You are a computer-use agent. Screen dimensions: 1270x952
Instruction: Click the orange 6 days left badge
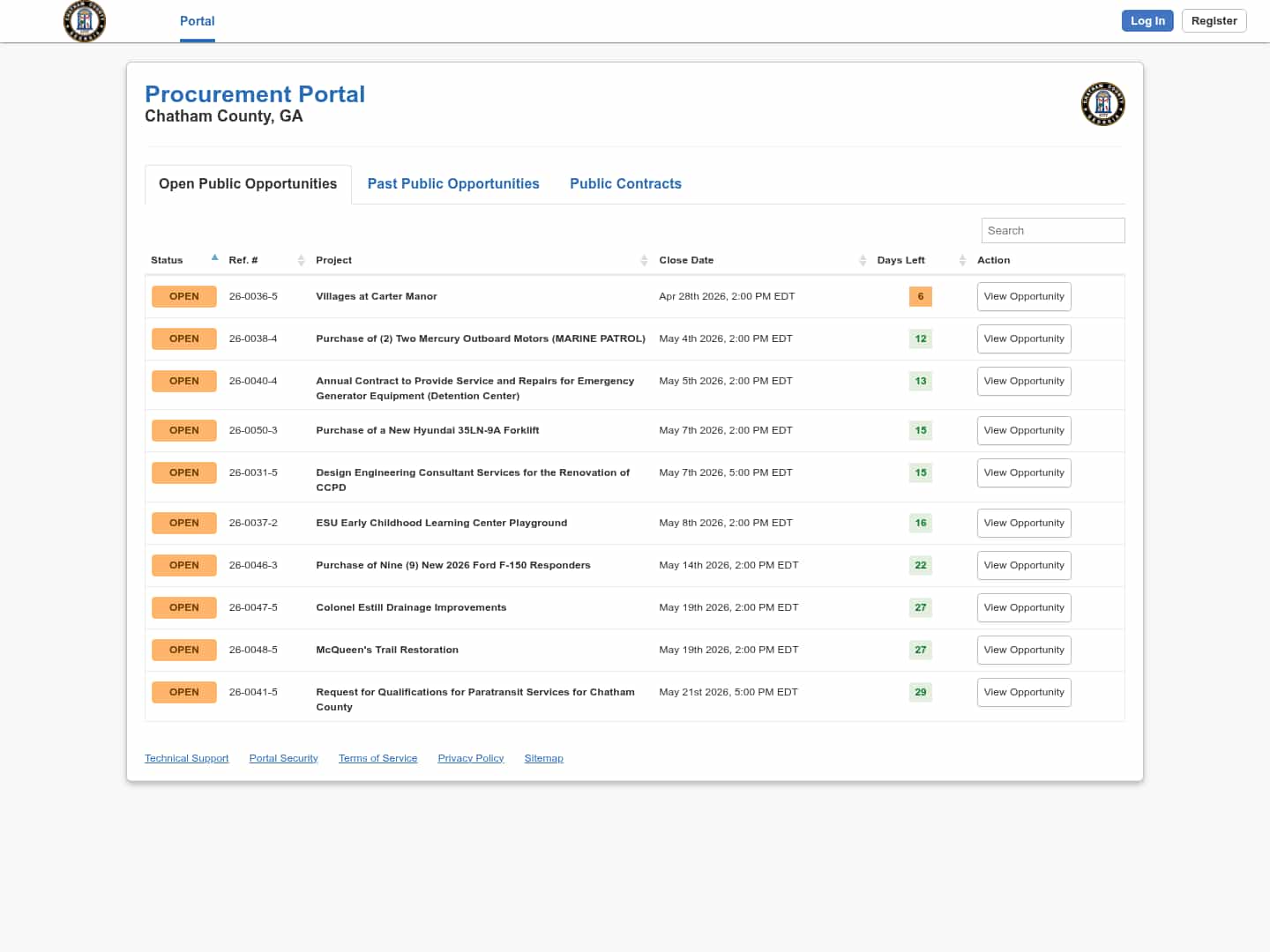(x=920, y=297)
